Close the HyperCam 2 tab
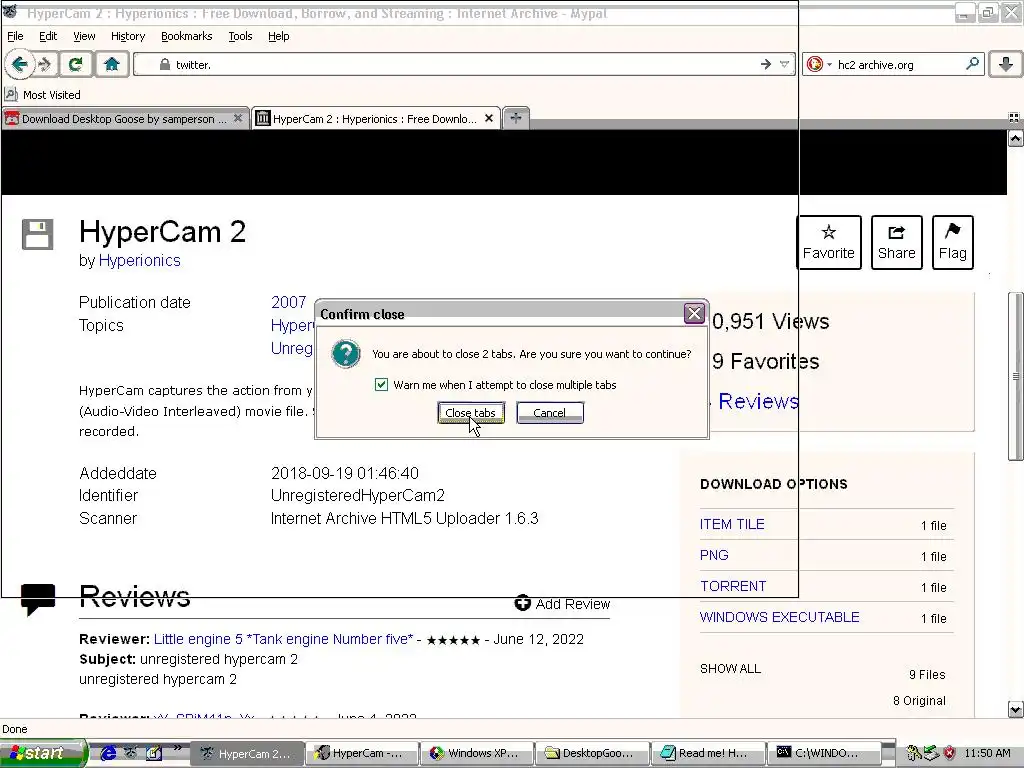The image size is (1024, 768). (x=488, y=119)
